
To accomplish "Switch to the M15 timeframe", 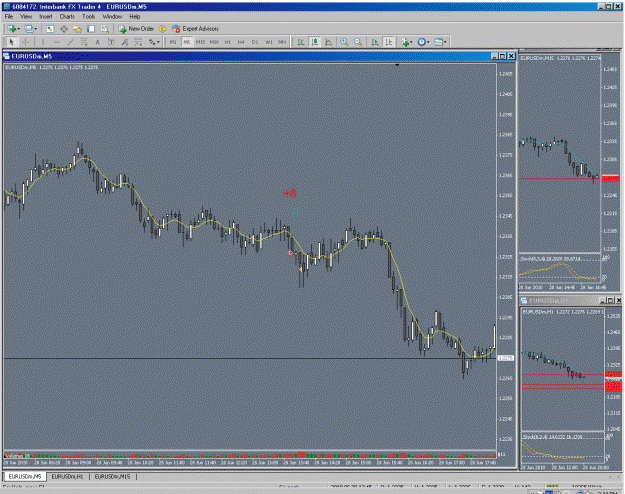I will 200,42.
